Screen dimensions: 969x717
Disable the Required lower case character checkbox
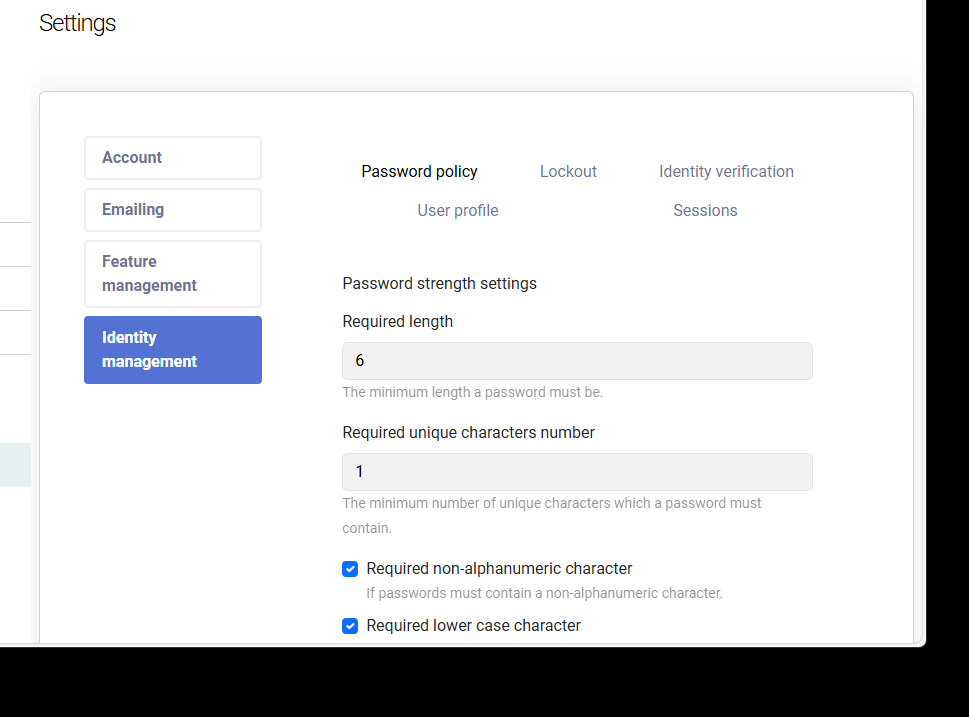(350, 627)
